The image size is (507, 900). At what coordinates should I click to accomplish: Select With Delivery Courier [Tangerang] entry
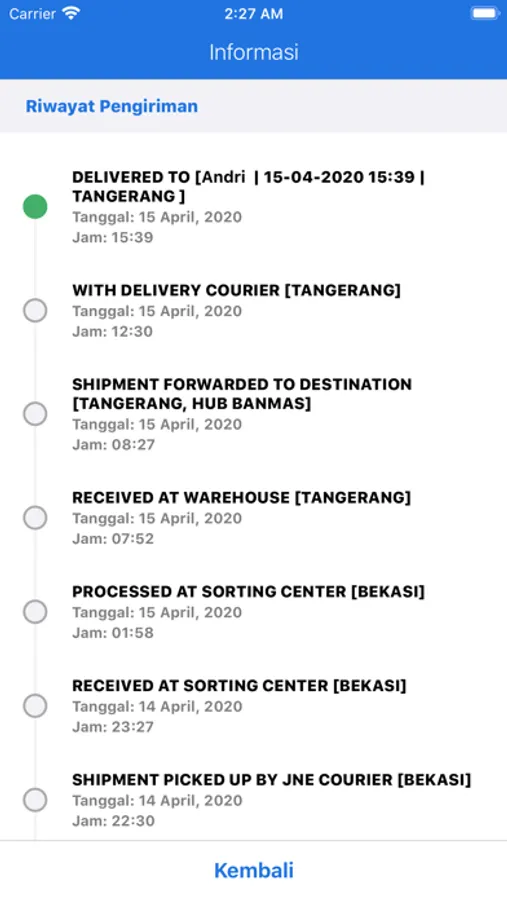(x=253, y=311)
